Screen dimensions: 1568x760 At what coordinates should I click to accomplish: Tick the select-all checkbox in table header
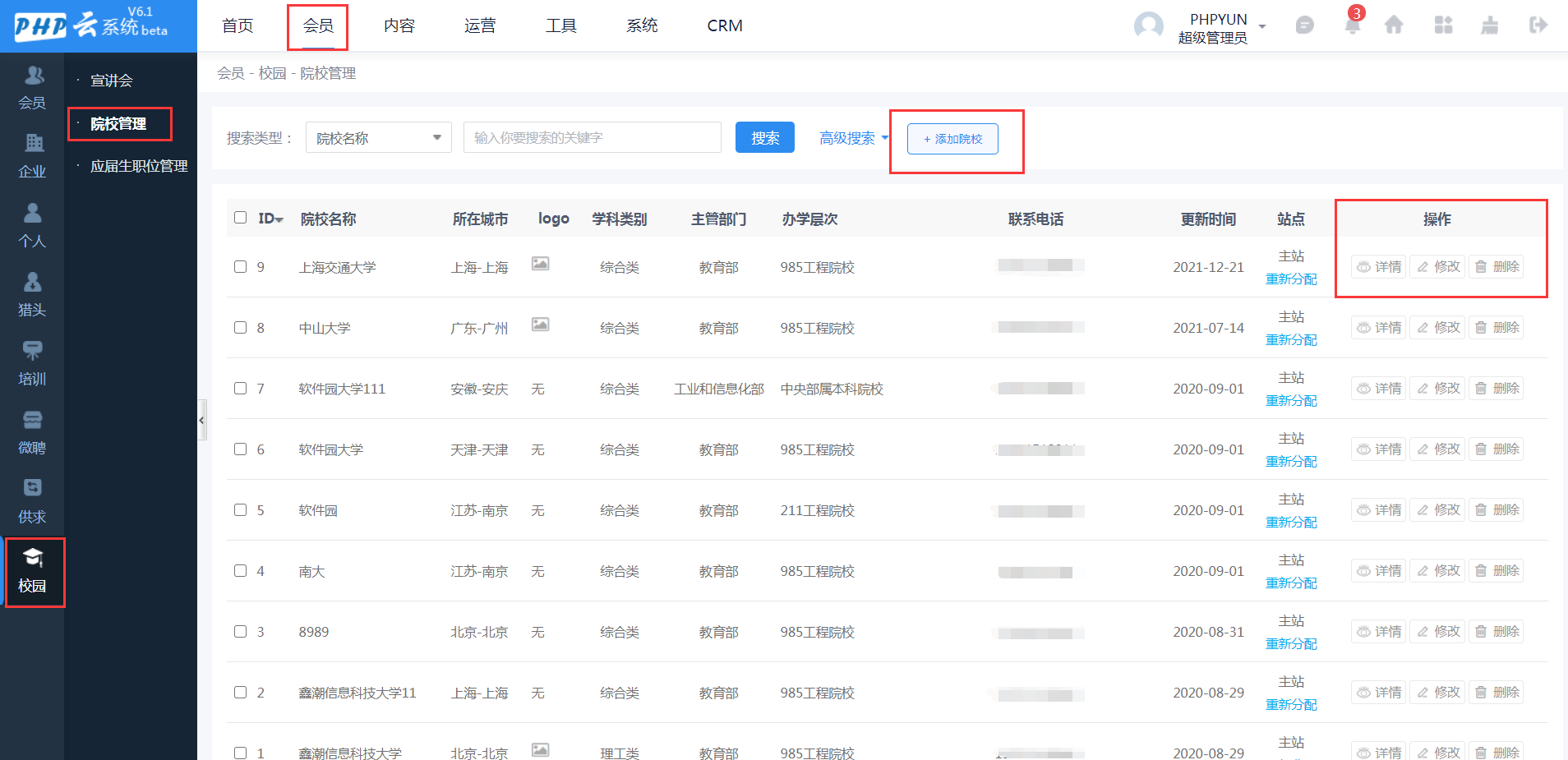pyautogui.click(x=240, y=218)
